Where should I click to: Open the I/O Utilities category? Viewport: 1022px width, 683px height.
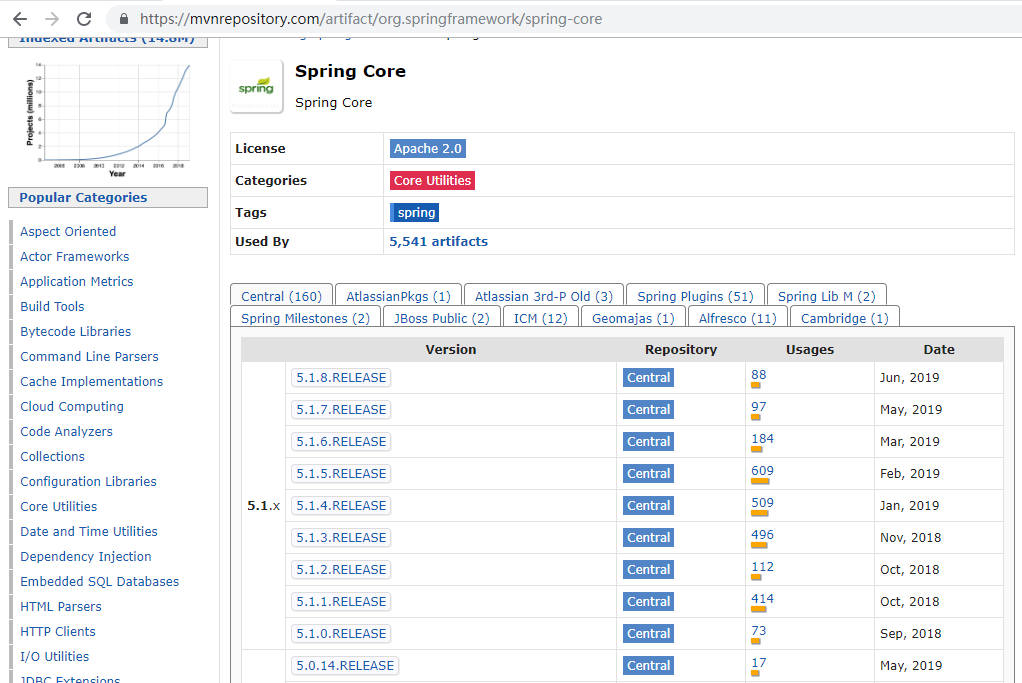[54, 656]
